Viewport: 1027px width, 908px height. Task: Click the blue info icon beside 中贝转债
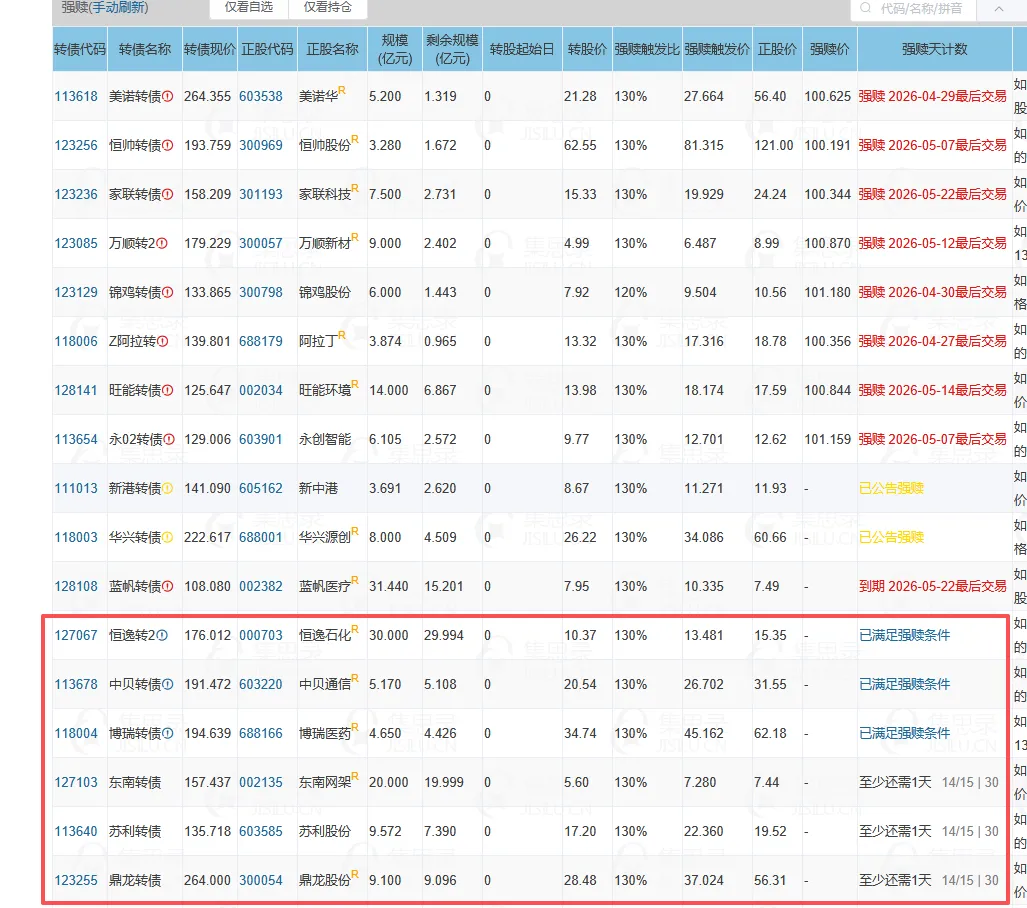point(168,685)
